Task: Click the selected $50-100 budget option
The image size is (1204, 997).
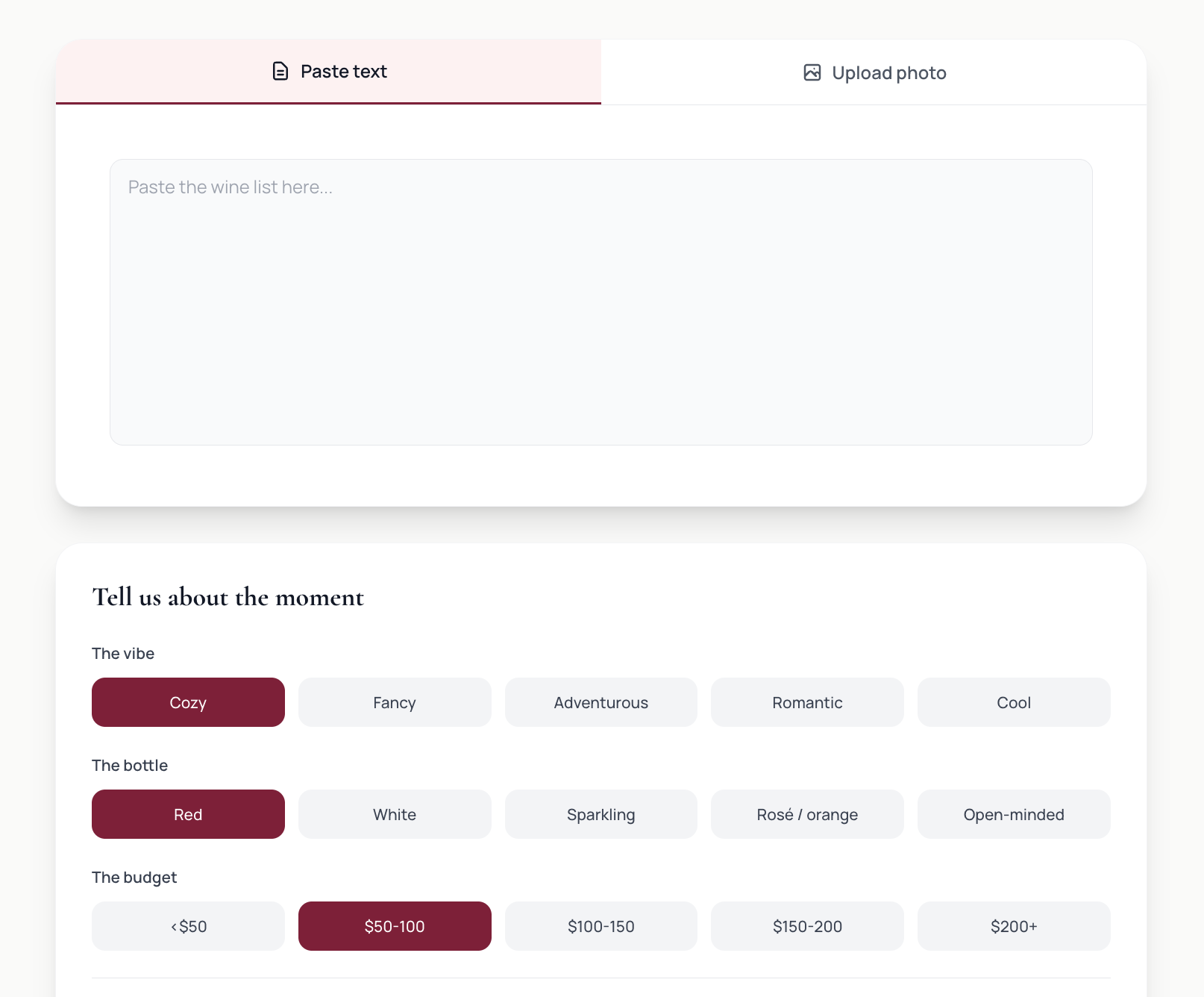Action: click(395, 926)
